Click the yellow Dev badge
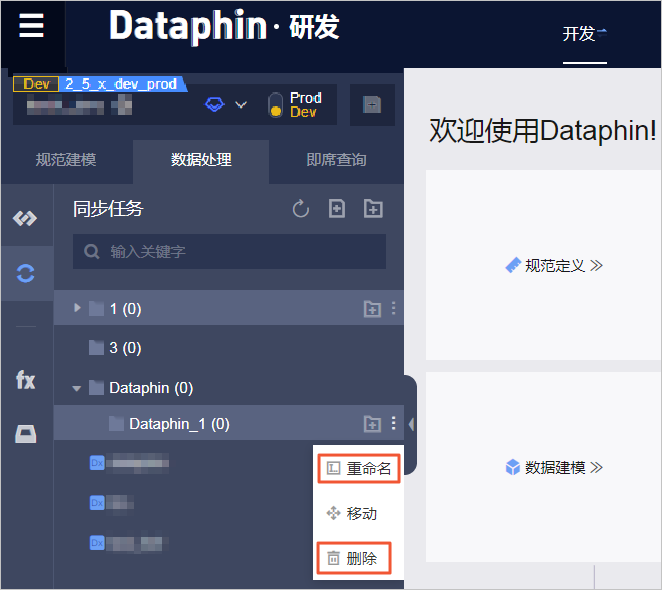662x590 pixels. tap(36, 84)
